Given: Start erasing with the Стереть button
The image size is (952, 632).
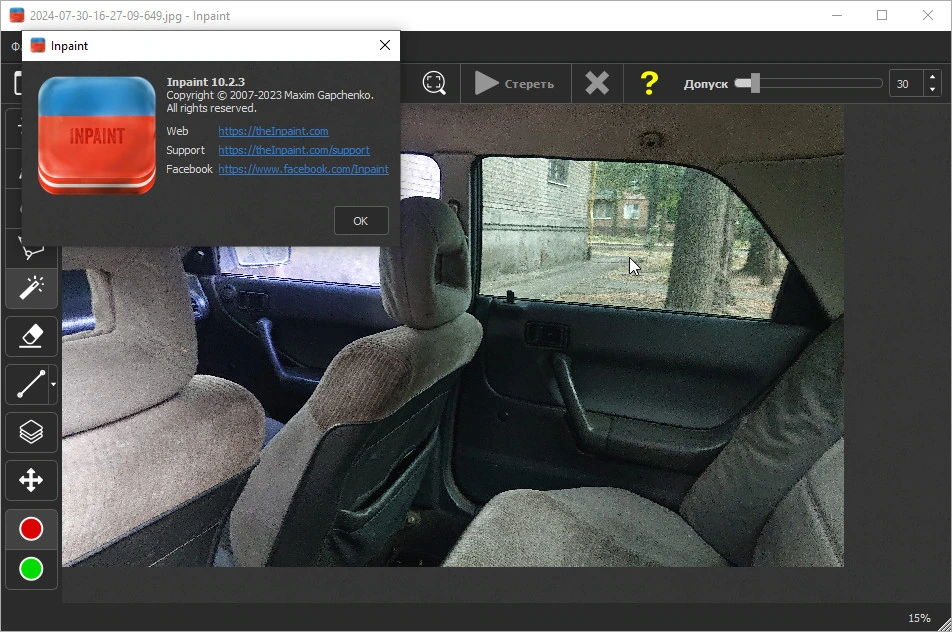Looking at the screenshot, I should [x=515, y=83].
